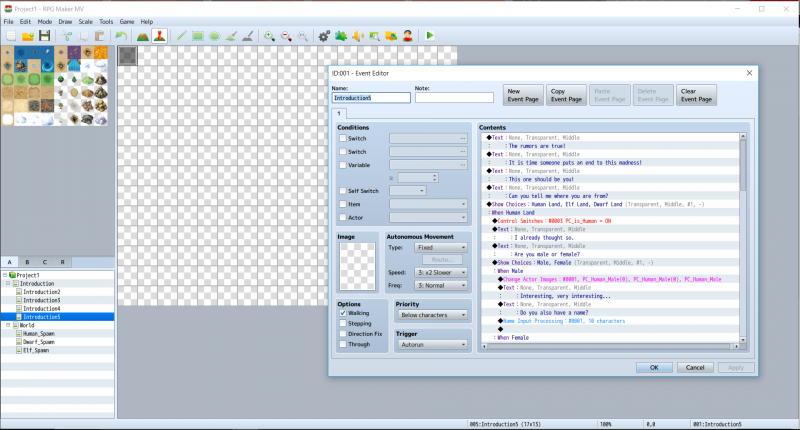The height and width of the screenshot is (430, 800).
Task: Open the Resource Manager icon
Action: click(391, 36)
